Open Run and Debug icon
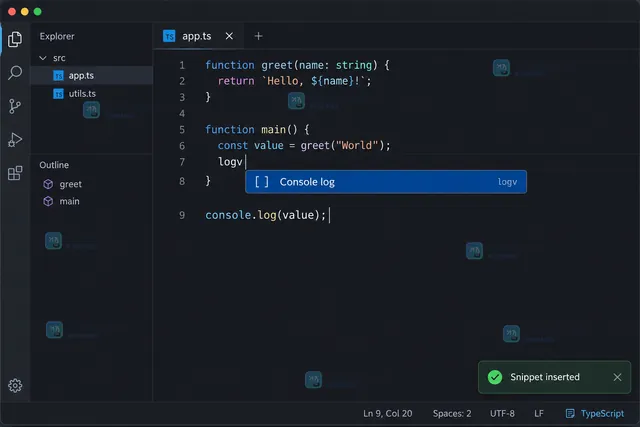The height and width of the screenshot is (427, 640). (15, 140)
